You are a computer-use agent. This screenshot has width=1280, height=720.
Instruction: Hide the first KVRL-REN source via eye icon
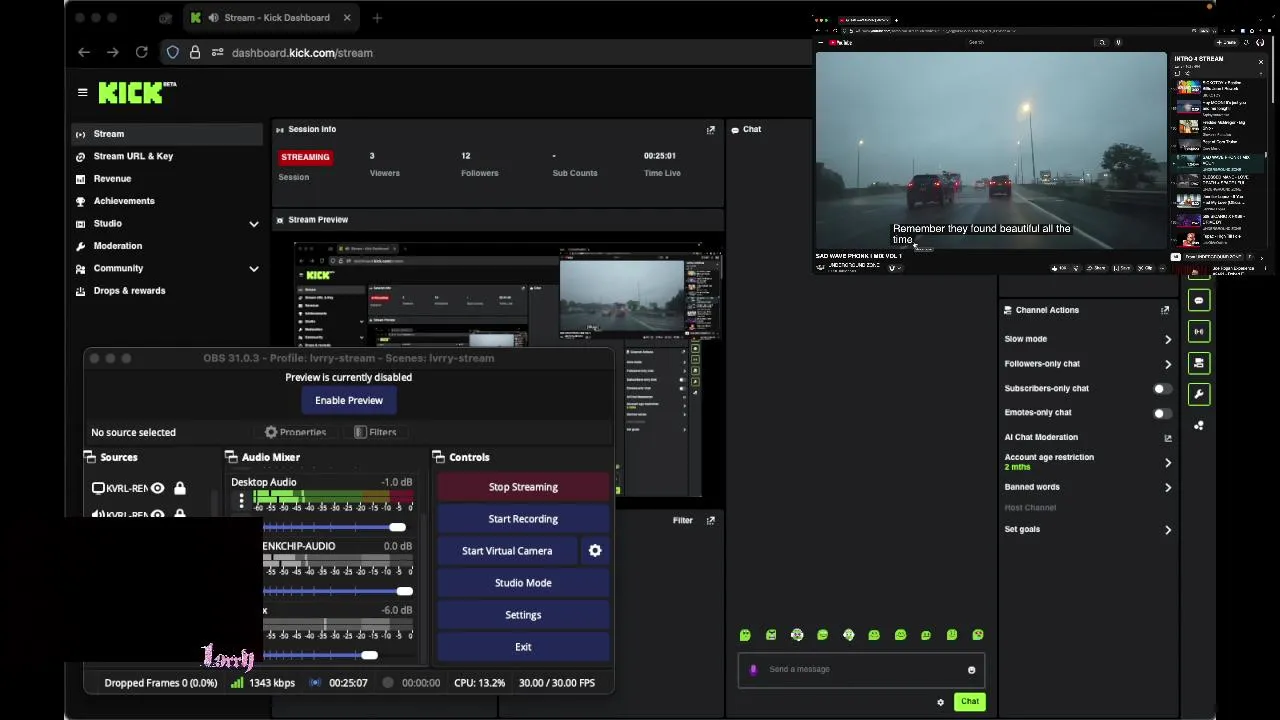point(158,488)
